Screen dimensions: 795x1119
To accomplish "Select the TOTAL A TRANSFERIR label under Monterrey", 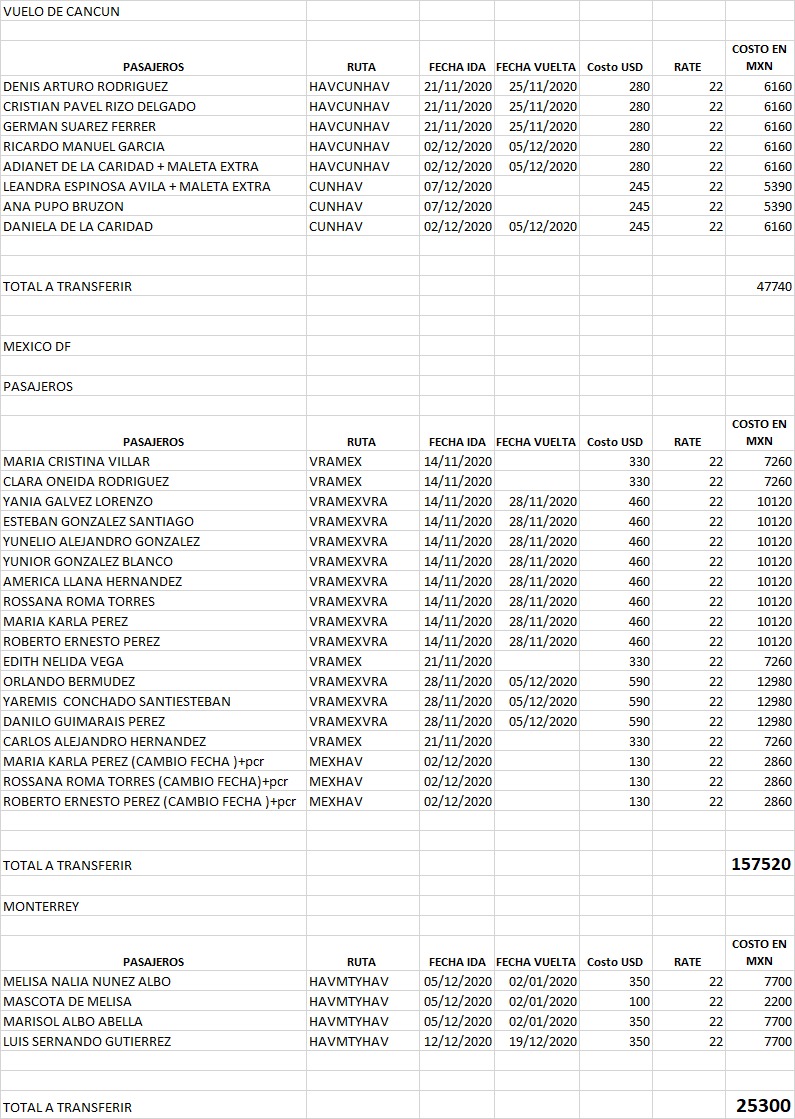I will tap(153, 1105).
